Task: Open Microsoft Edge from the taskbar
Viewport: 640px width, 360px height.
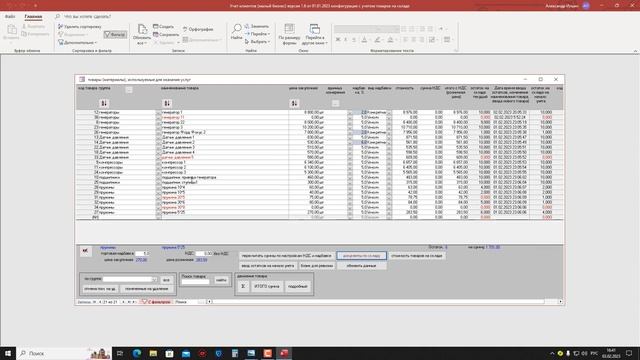Action: click(137, 353)
